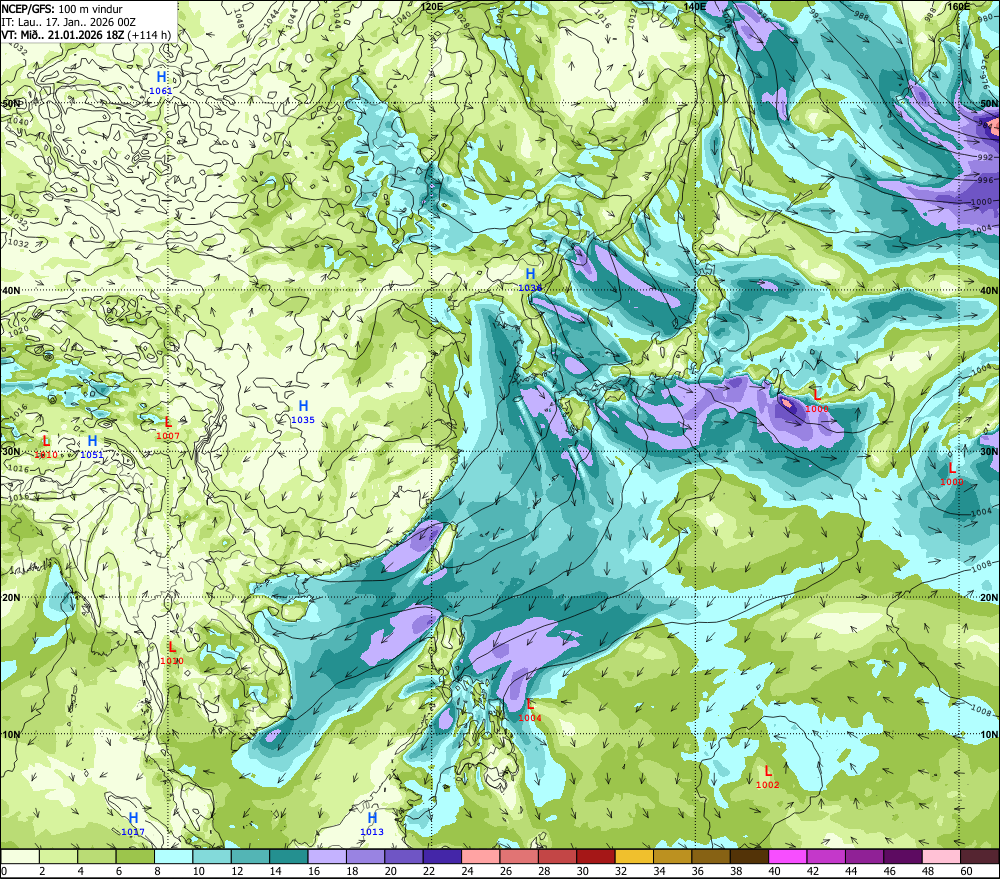
Task: Select the L 1004 low pressure marker
Action: tap(530, 709)
